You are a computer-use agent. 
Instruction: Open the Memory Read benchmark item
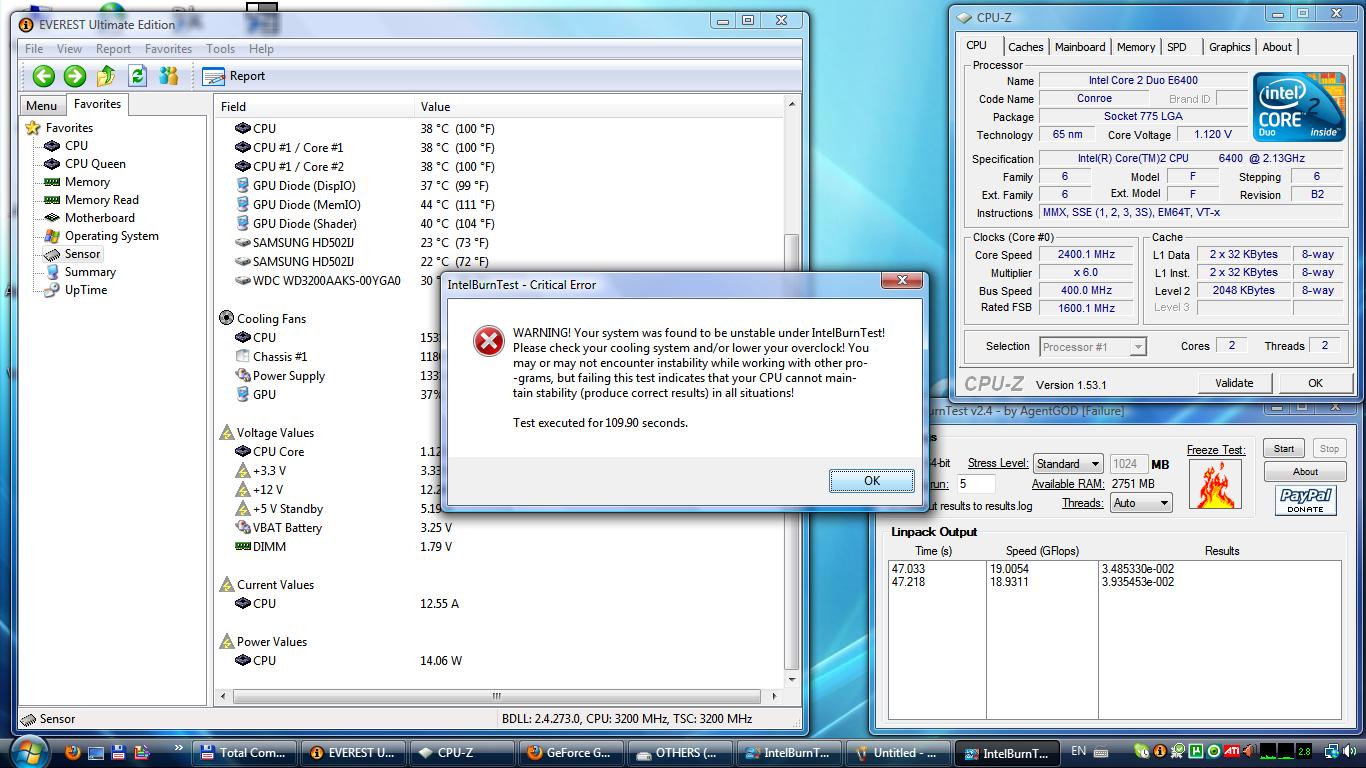91,200
